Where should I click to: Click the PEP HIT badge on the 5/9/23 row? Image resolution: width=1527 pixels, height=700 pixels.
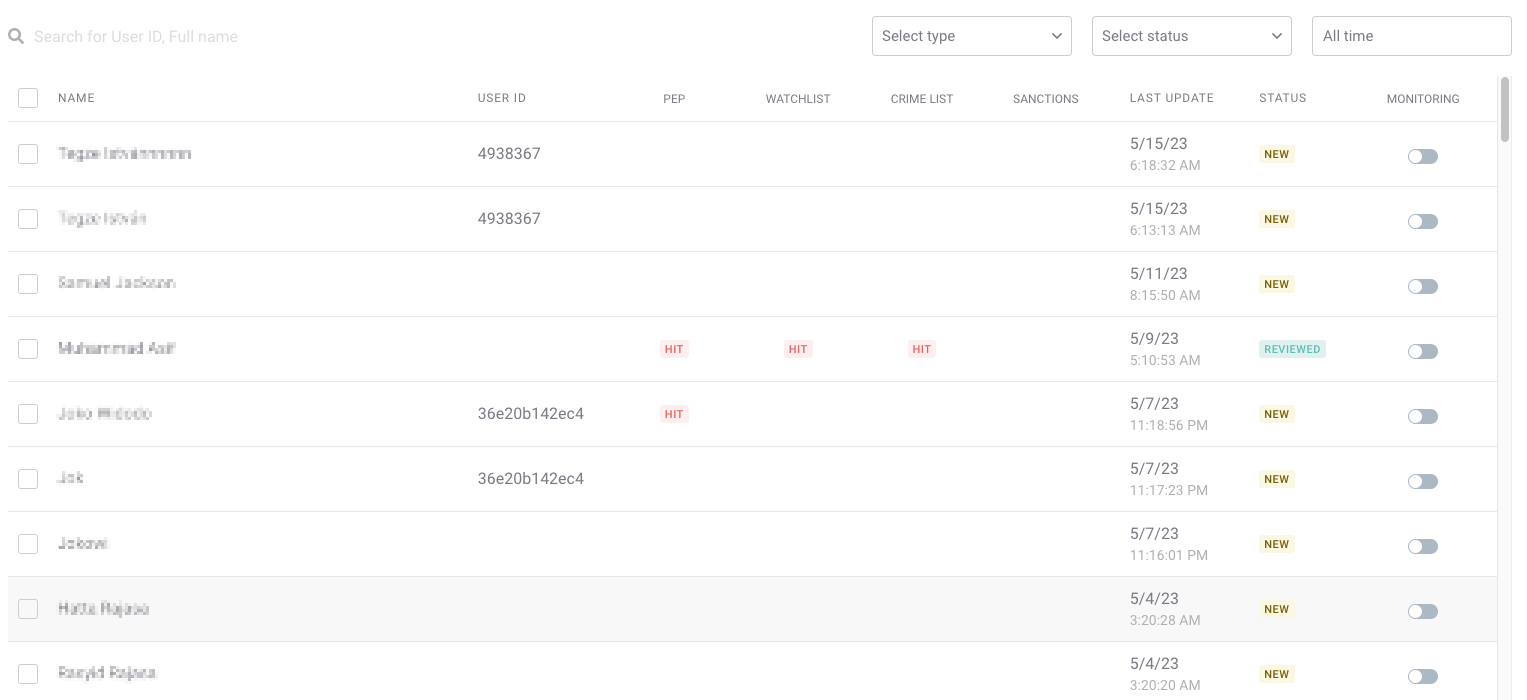click(674, 349)
